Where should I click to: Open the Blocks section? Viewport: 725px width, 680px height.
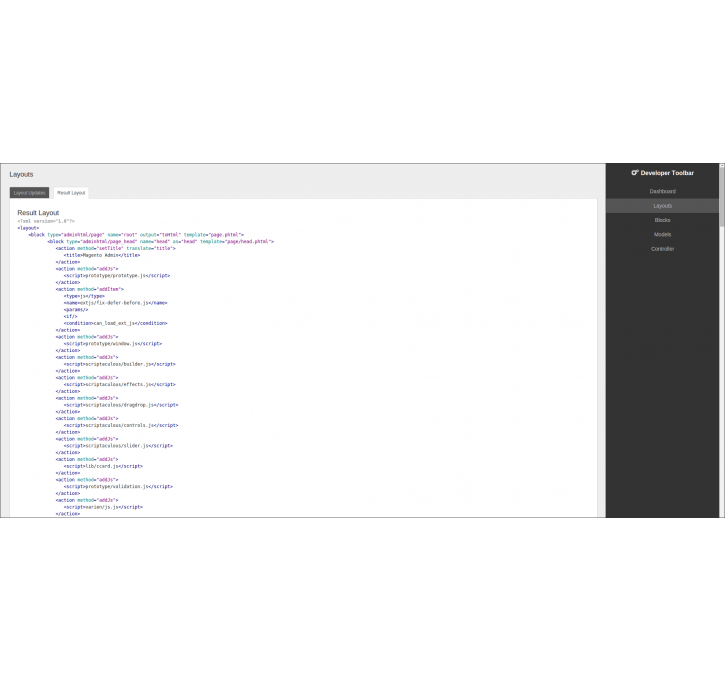pyautogui.click(x=662, y=220)
